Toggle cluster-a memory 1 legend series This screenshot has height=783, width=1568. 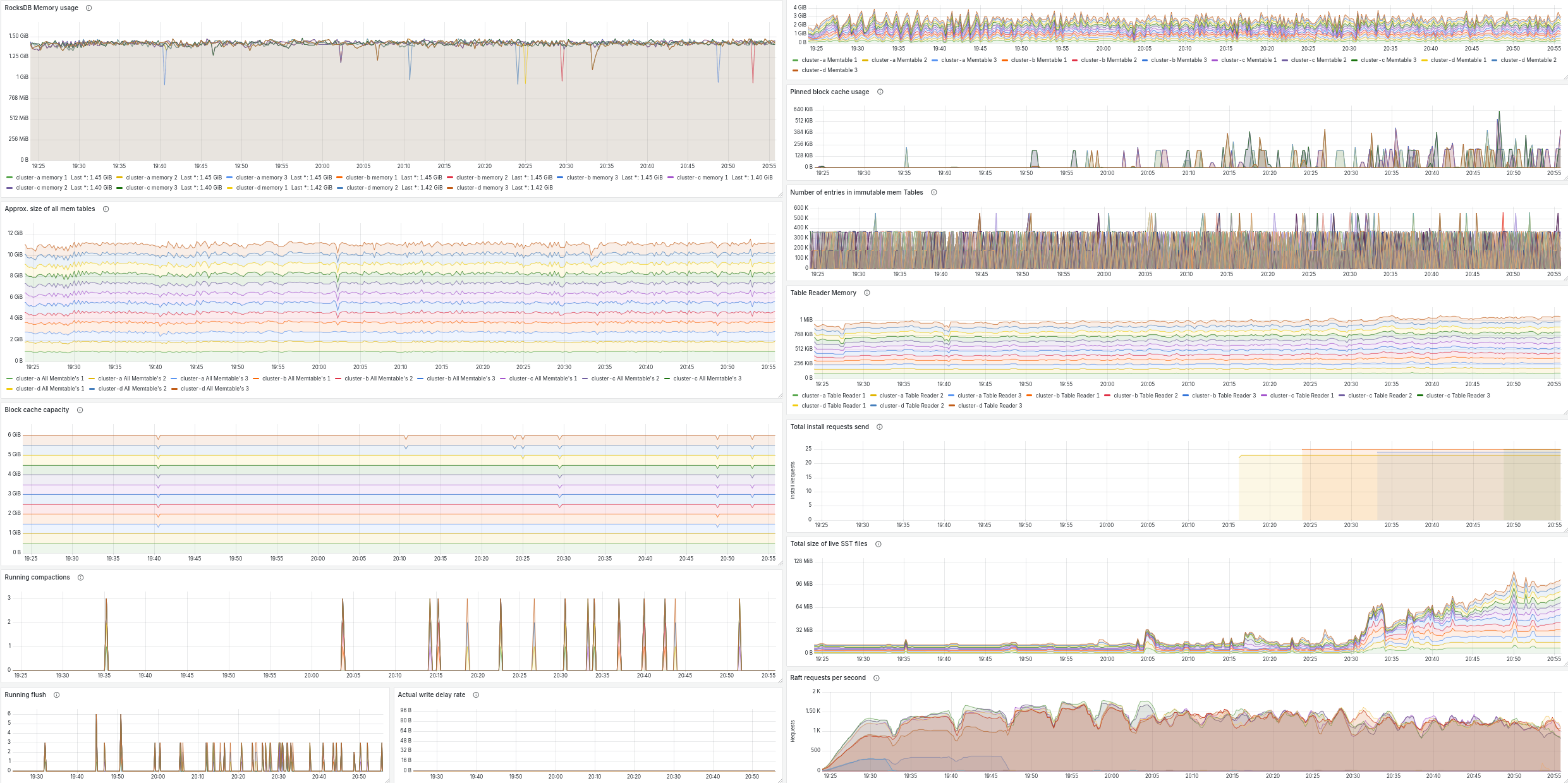[41, 178]
